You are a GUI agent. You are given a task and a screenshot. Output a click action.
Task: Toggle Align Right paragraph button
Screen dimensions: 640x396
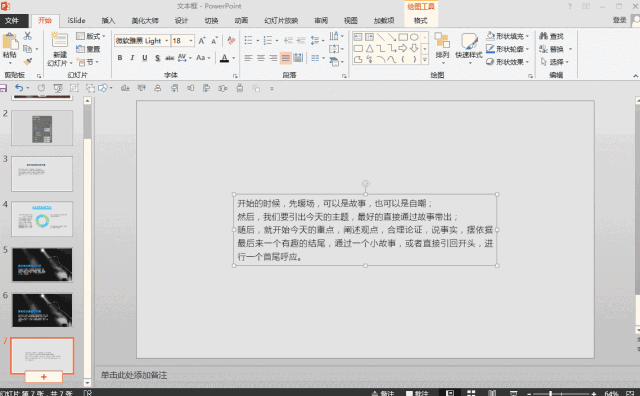(x=273, y=58)
